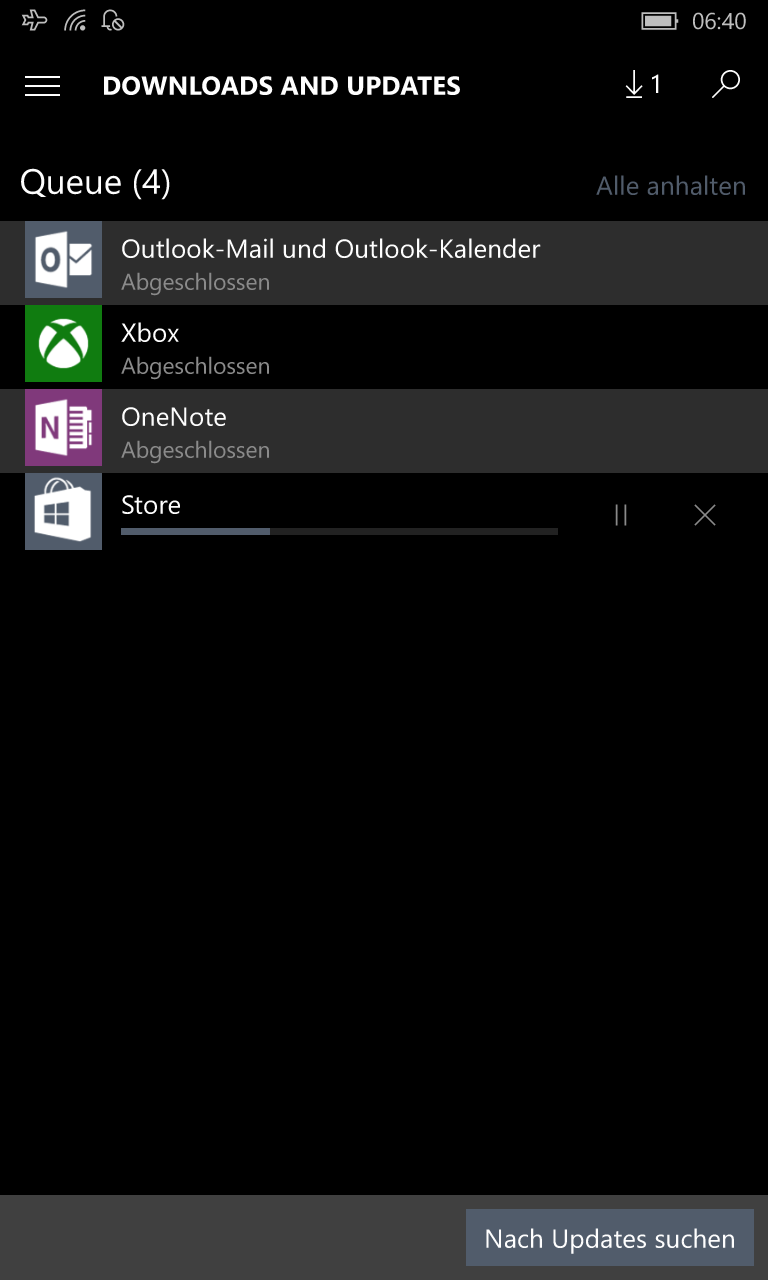Tap the downloads indicator showing 1
The width and height of the screenshot is (768, 1280).
coord(643,86)
